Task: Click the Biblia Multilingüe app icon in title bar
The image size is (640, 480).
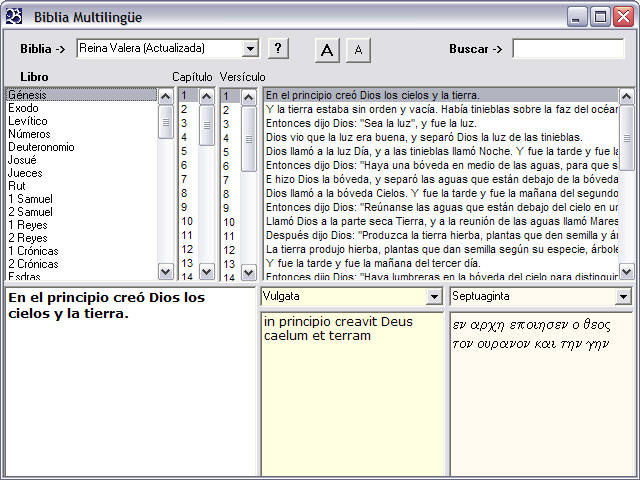Action: pyautogui.click(x=14, y=17)
